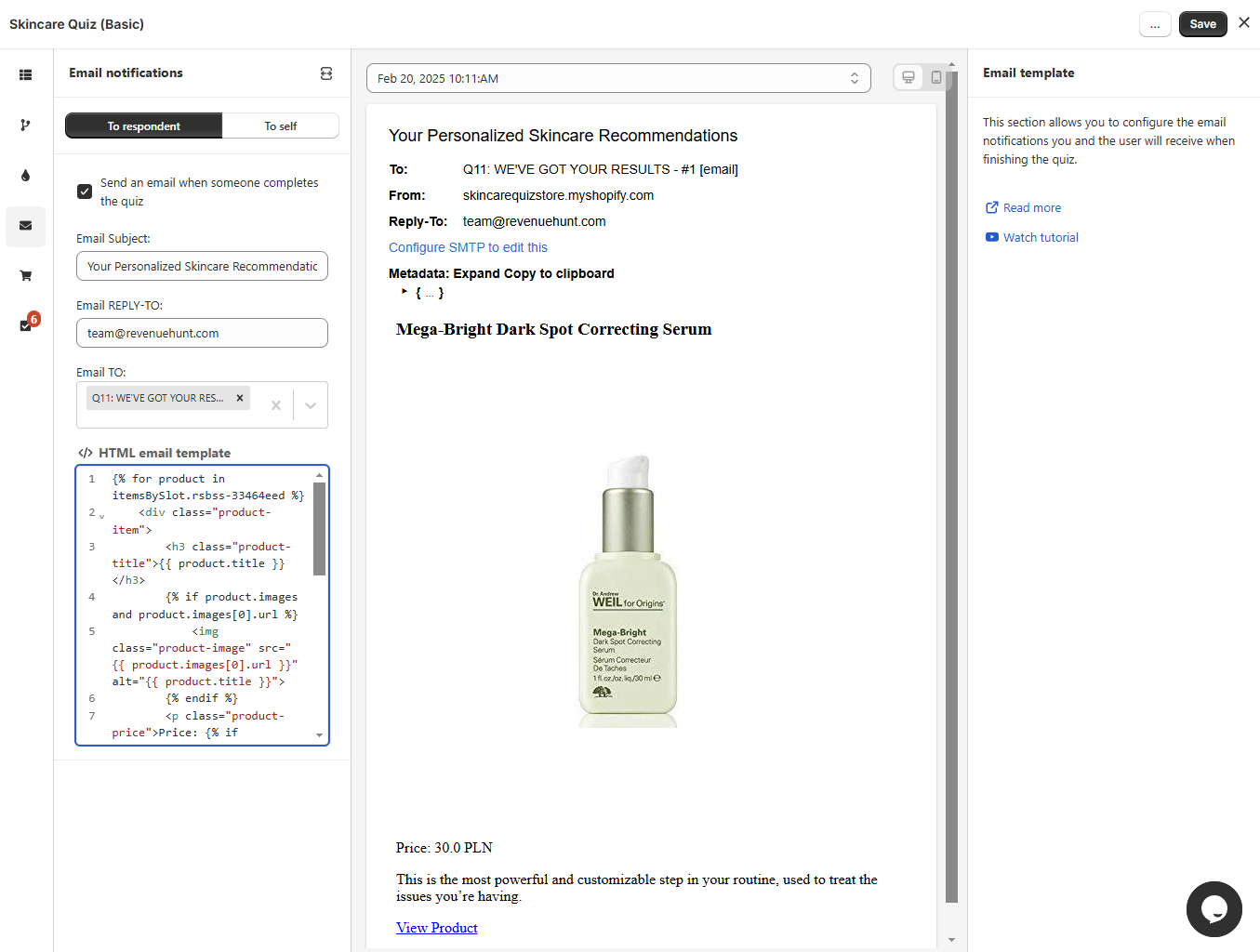Open the branching logic sidebar icon

(25, 125)
